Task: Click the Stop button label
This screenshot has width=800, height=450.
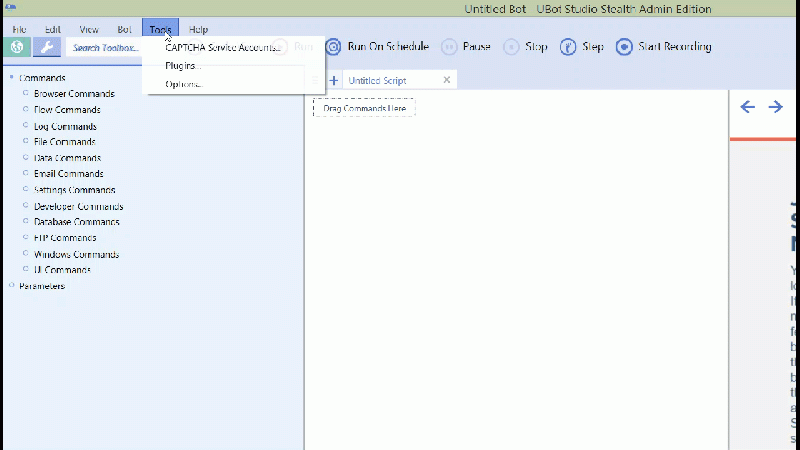Action: tap(536, 46)
